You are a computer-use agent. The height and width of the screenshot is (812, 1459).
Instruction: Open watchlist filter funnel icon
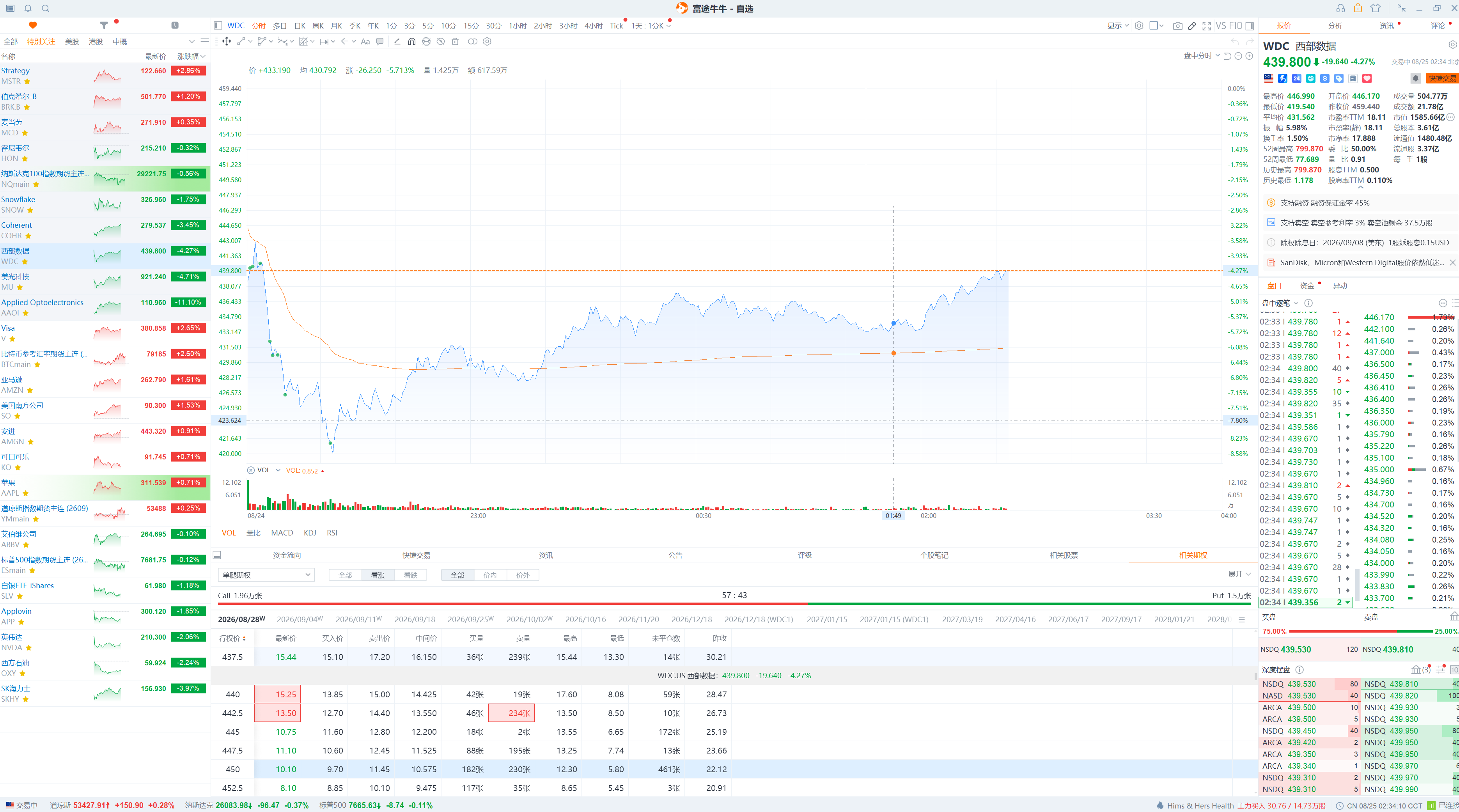click(104, 25)
